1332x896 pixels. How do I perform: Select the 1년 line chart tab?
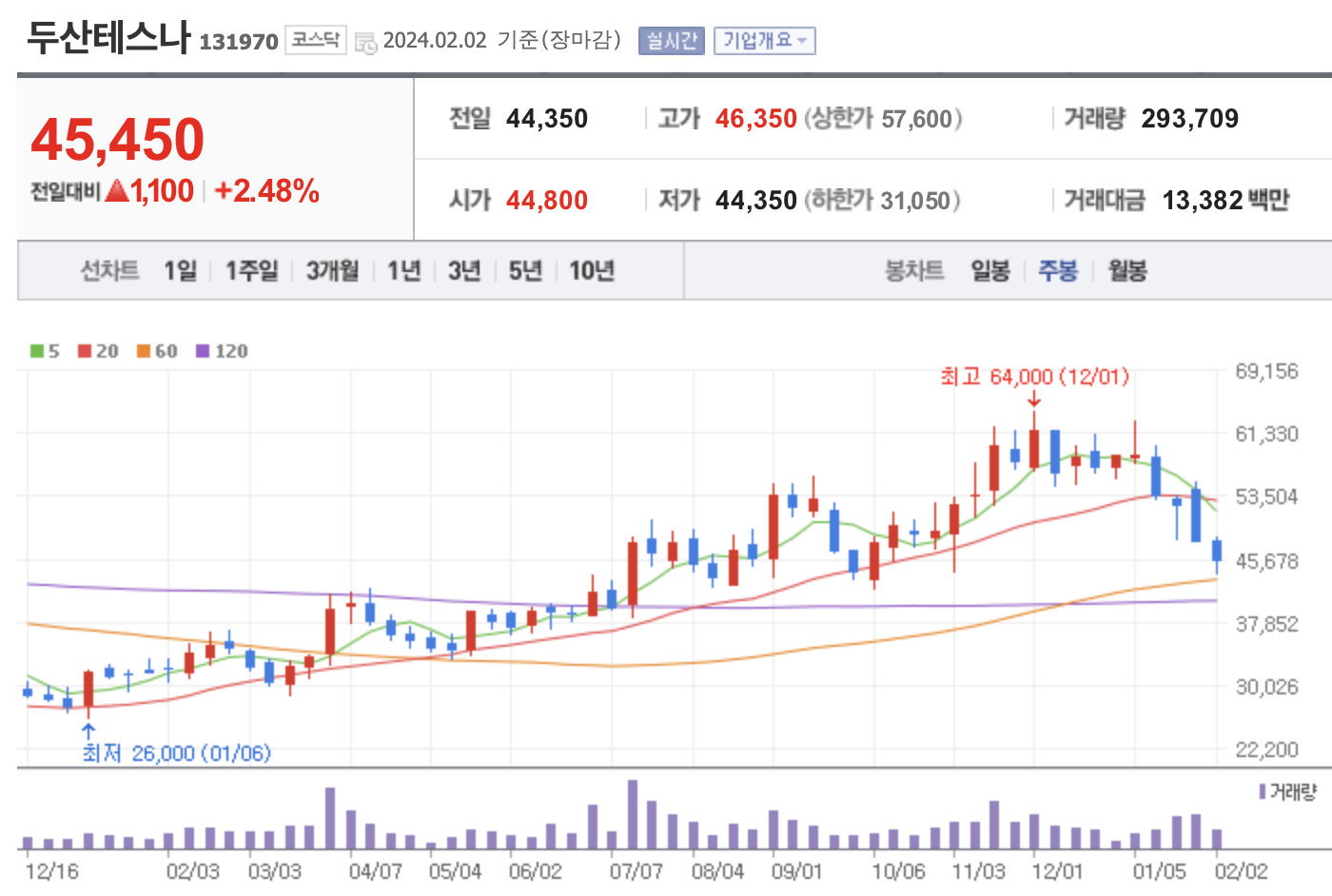pyautogui.click(x=404, y=271)
